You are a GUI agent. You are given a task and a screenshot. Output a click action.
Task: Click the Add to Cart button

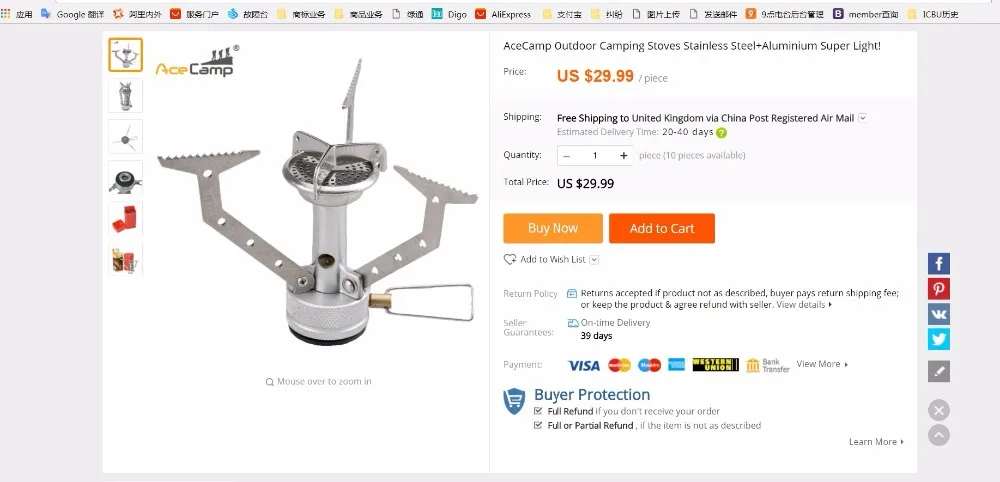[x=662, y=228]
